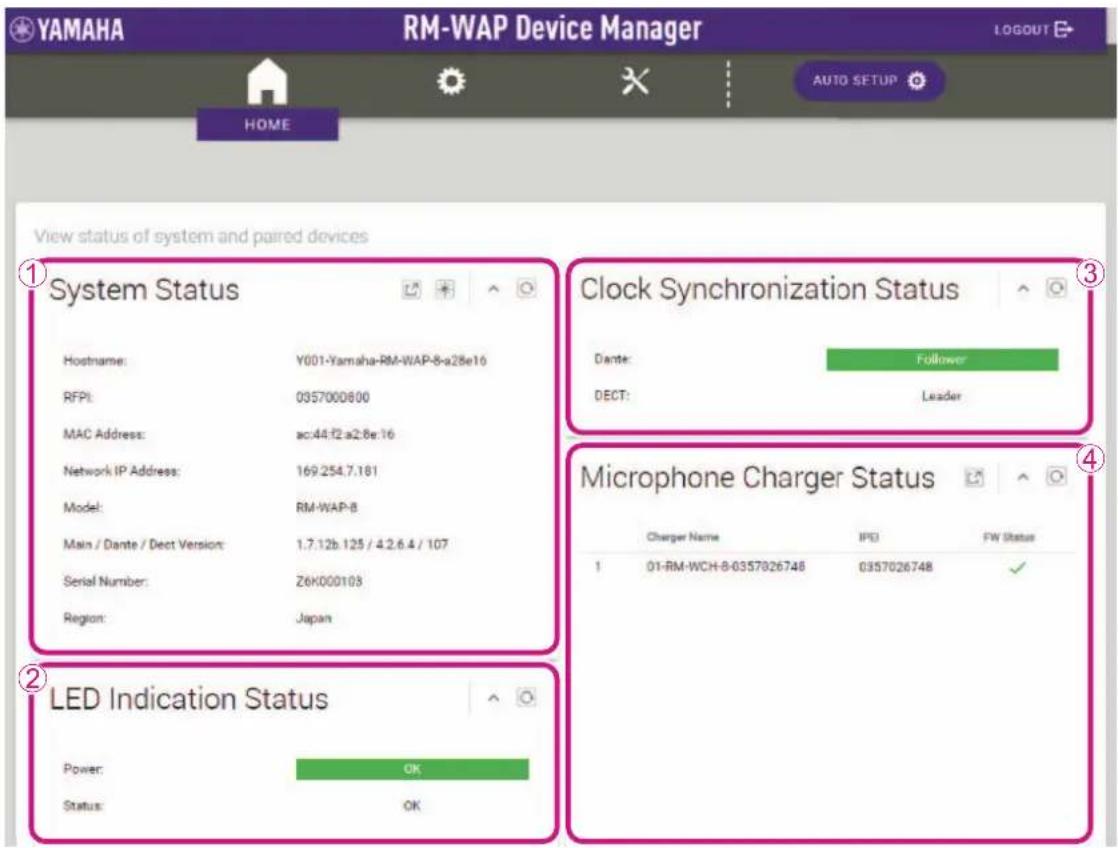This screenshot has height=848, width=1118.
Task: Click the green Dante Follower status bar
Action: click(942, 359)
